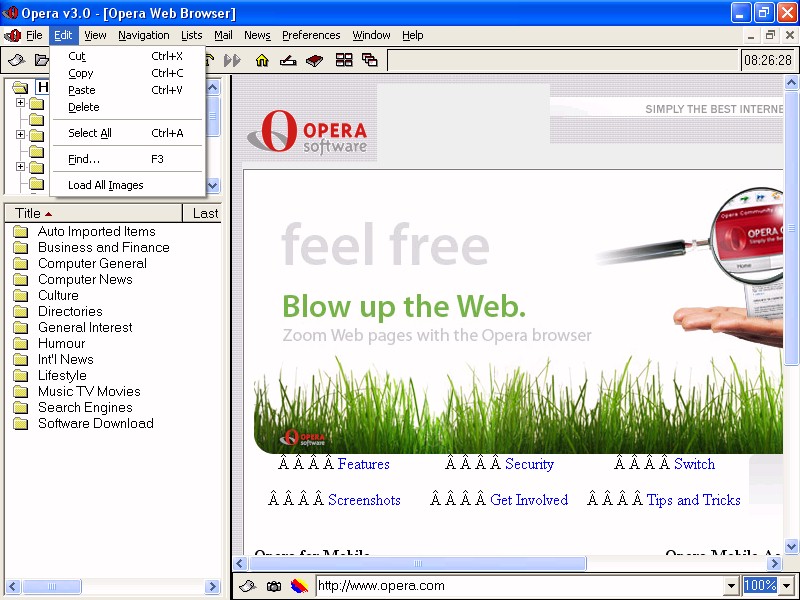Click the page icon beside the address field

pos(247,586)
